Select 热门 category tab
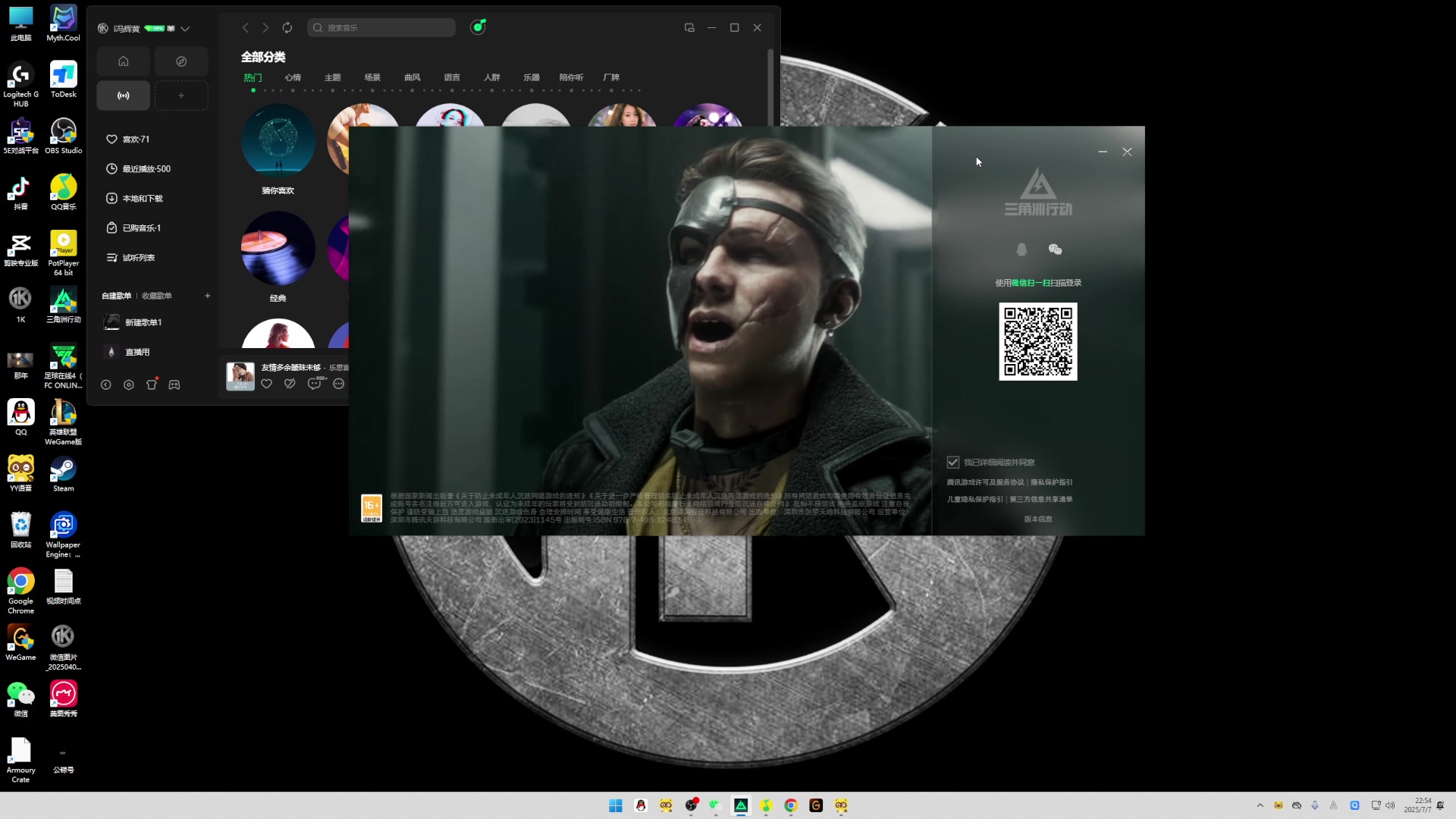This screenshot has width=1456, height=819. (x=253, y=77)
